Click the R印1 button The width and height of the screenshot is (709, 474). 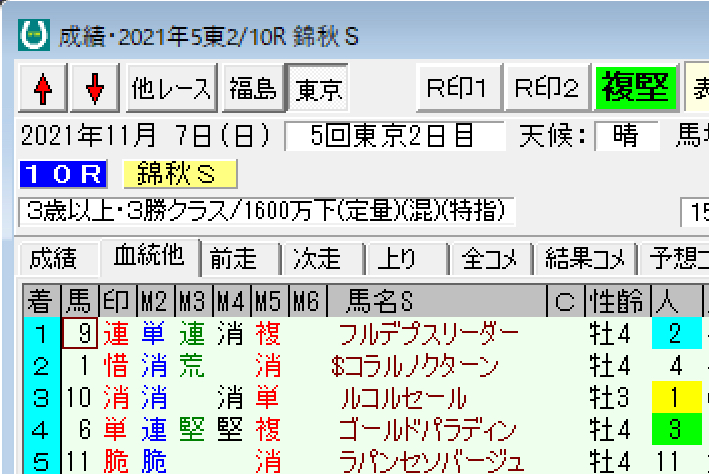458,88
